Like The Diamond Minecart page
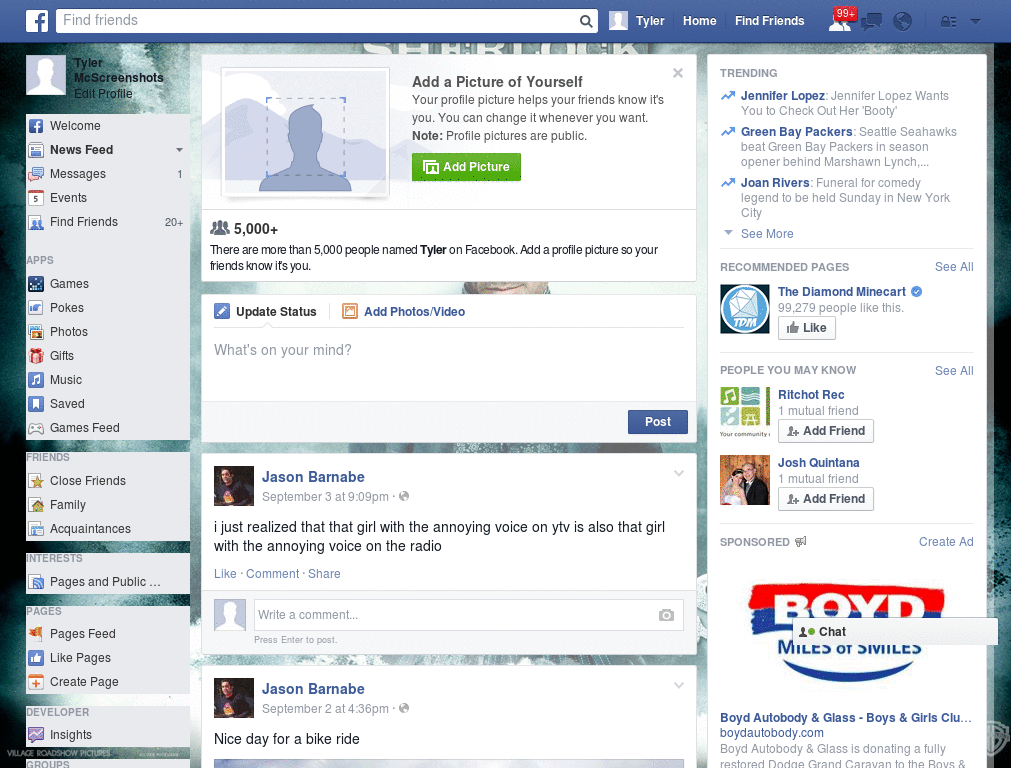Screen dimensions: 1024x768 click(x=807, y=328)
